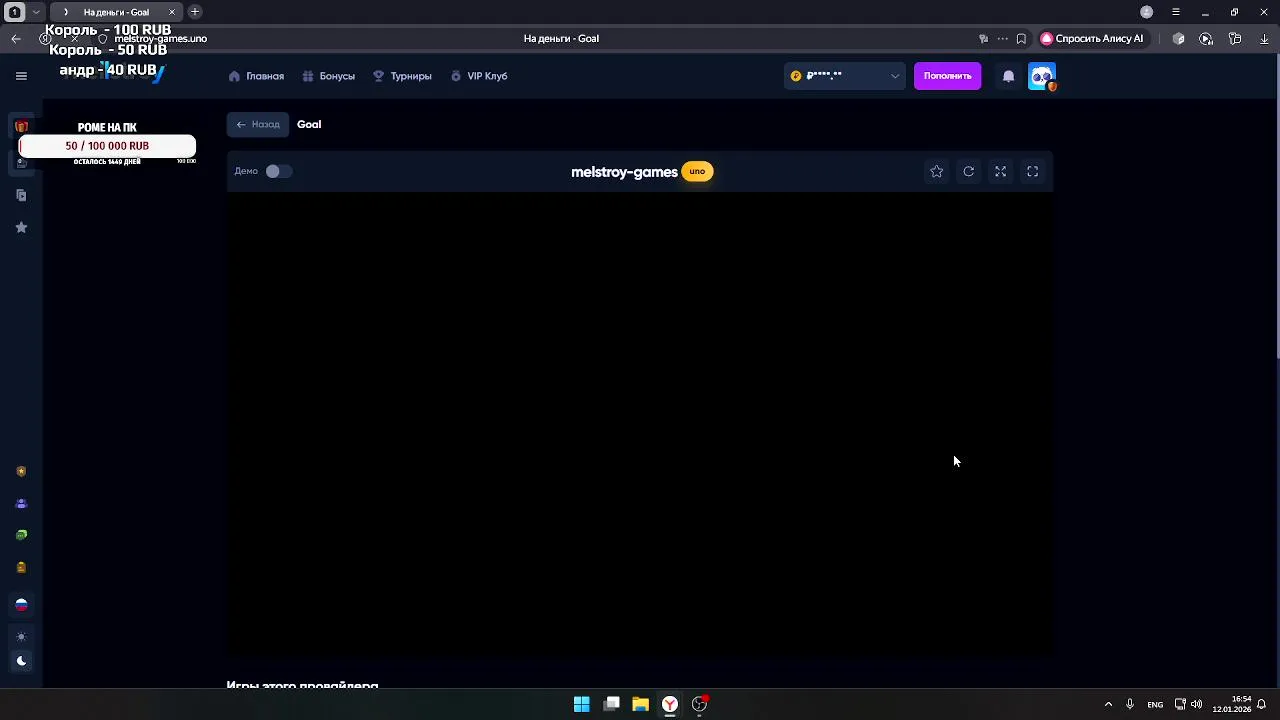Open the browser main menu lines icon
1280x720 pixels.
pyautogui.click(x=1176, y=12)
